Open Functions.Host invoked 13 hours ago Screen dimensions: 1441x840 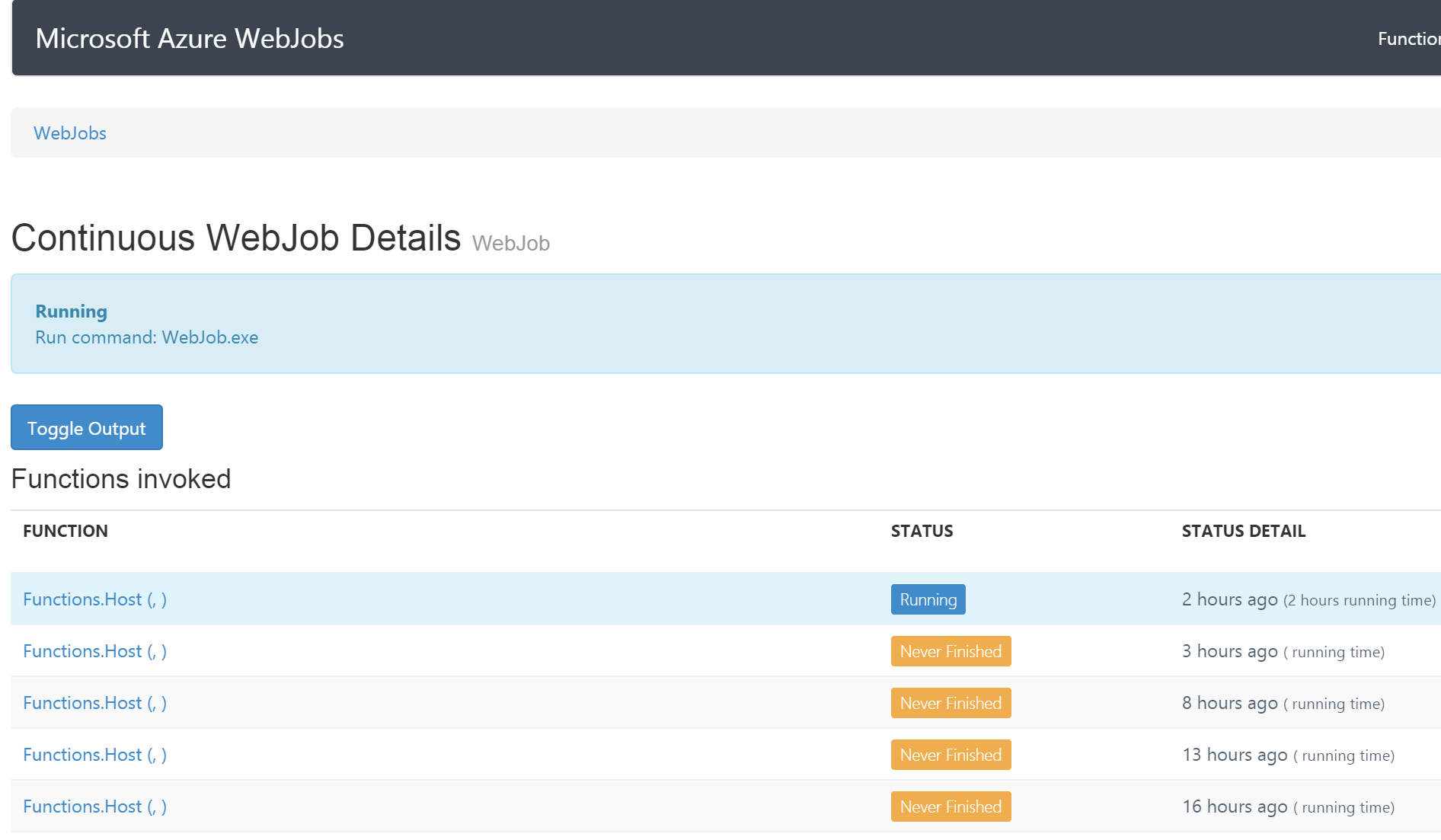click(95, 755)
